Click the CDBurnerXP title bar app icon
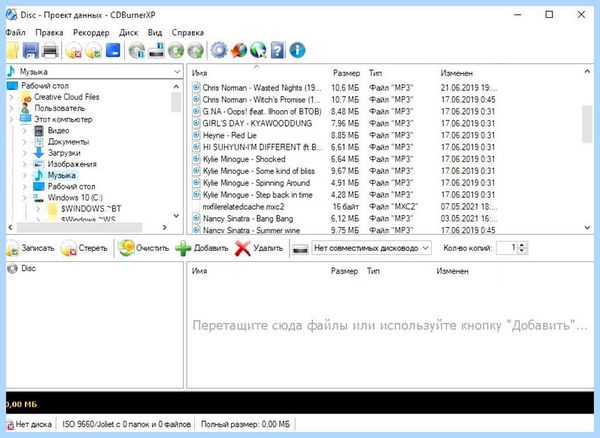 (x=11, y=15)
